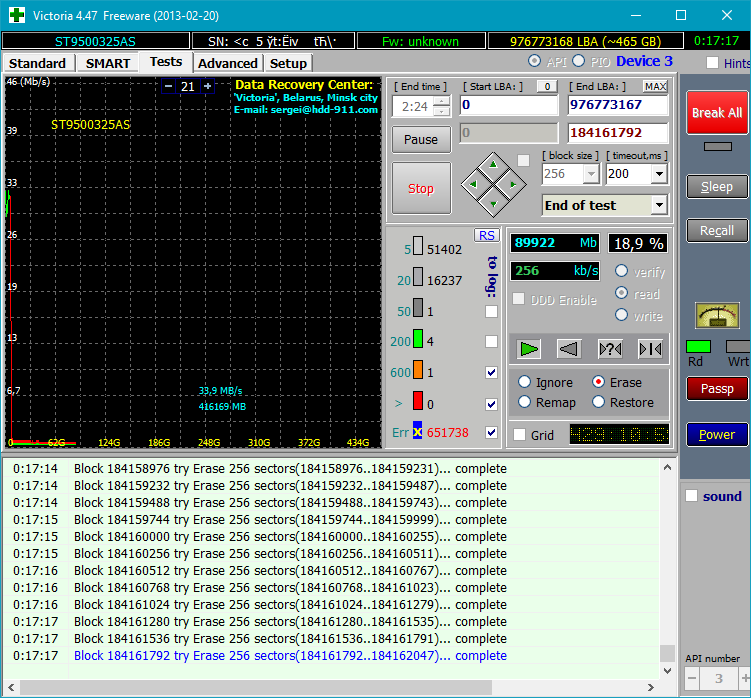
Task: Enable the Grid checkbox
Action: pyautogui.click(x=519, y=435)
